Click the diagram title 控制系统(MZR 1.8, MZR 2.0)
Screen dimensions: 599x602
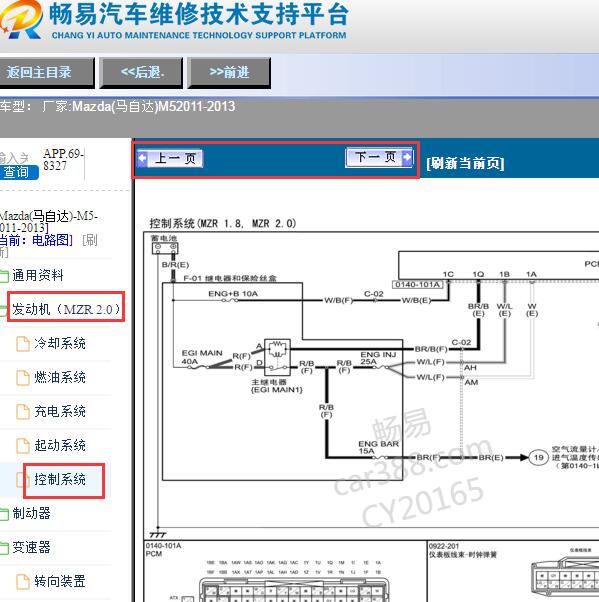coord(223,223)
